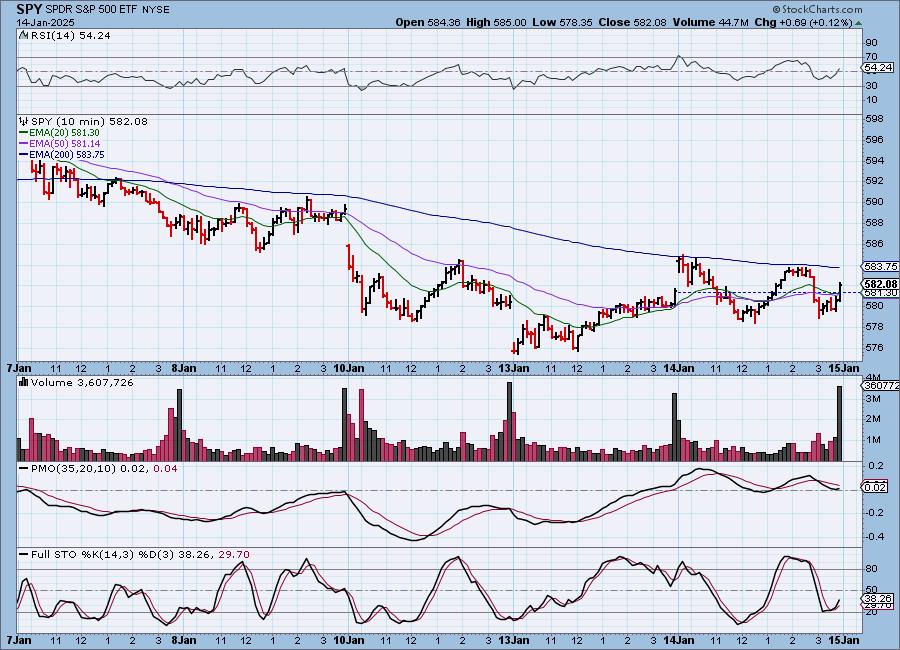Click the 90 level on RSI axis
Image resolution: width=900 pixels, height=650 pixels.
click(x=872, y=42)
